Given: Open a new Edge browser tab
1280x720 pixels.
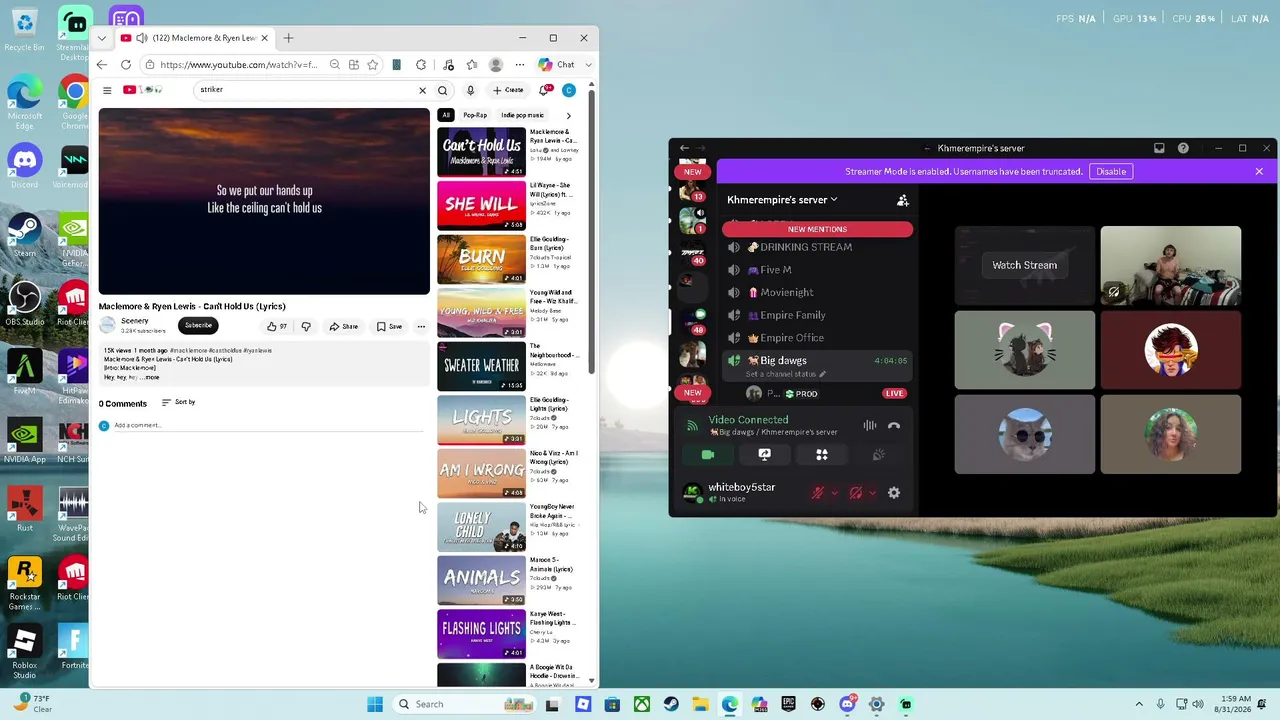Looking at the screenshot, I should point(288,38).
